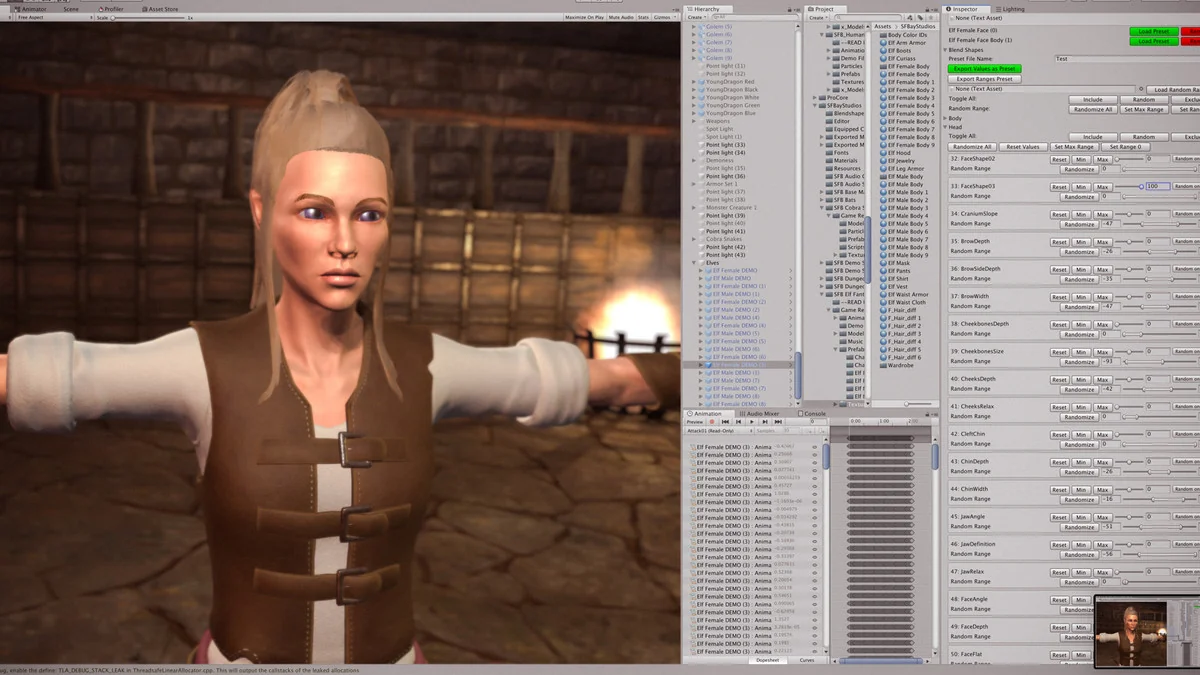The image size is (1200, 675).
Task: Open the Hierarchy Create dropdown
Action: (x=696, y=17)
